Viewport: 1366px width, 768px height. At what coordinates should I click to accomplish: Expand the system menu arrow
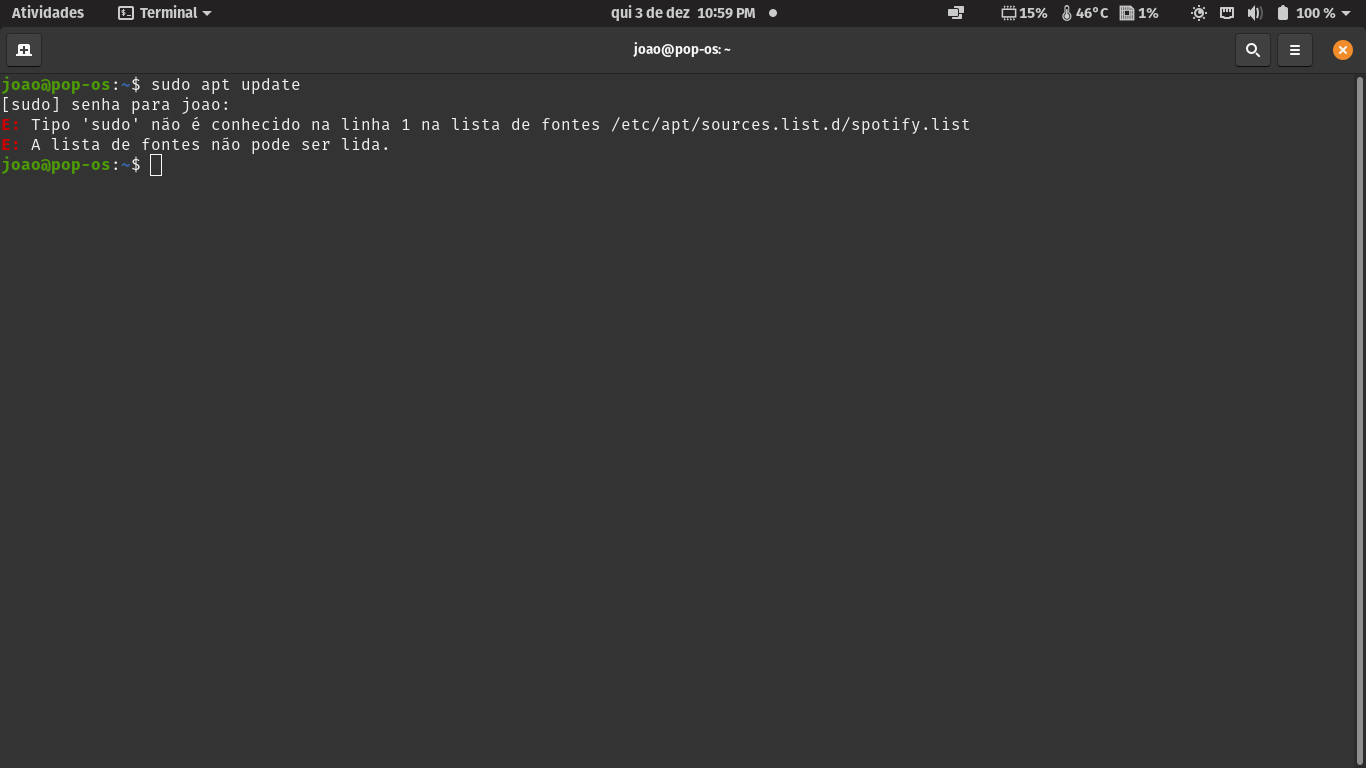1346,14
